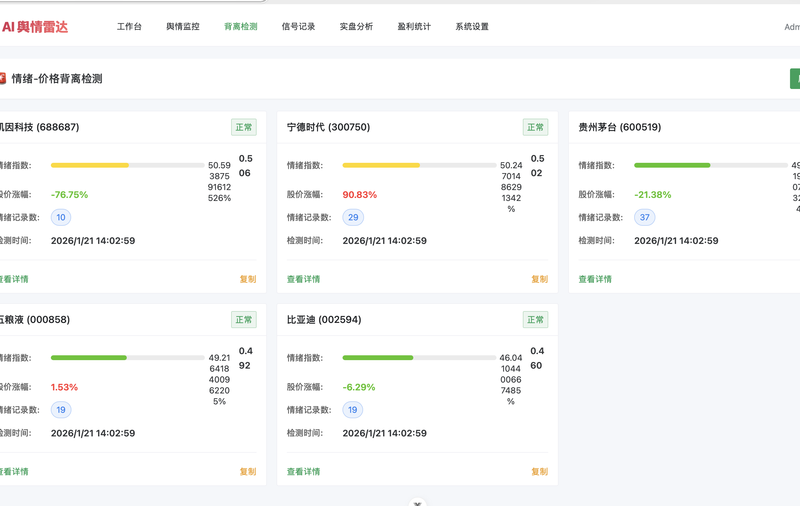Click 复制 on the 比亚迪 card
Screen dimensions: 800x506
pyautogui.click(x=539, y=471)
